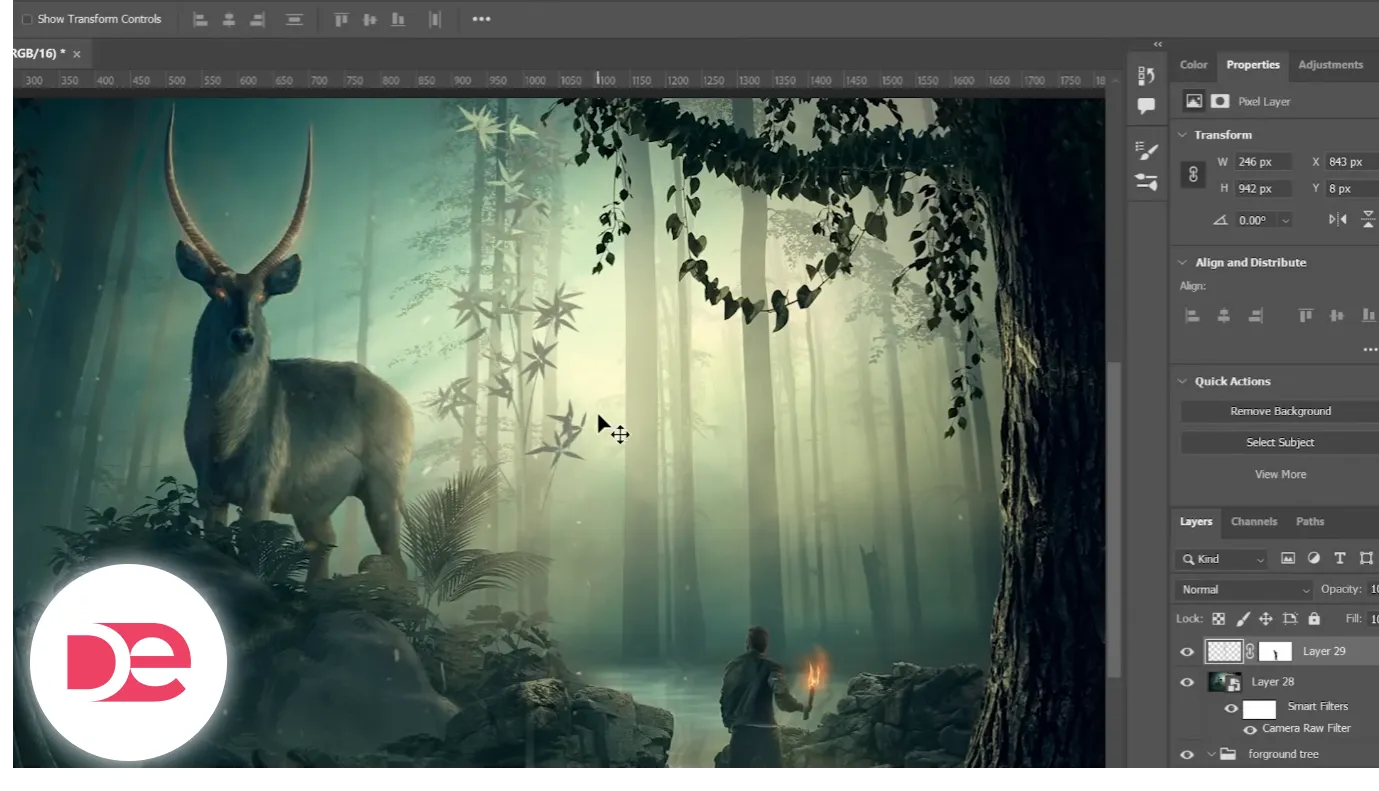The width and height of the screenshot is (1379, 791).
Task: Align vertical centers in Properties panel
Action: pos(1337,316)
